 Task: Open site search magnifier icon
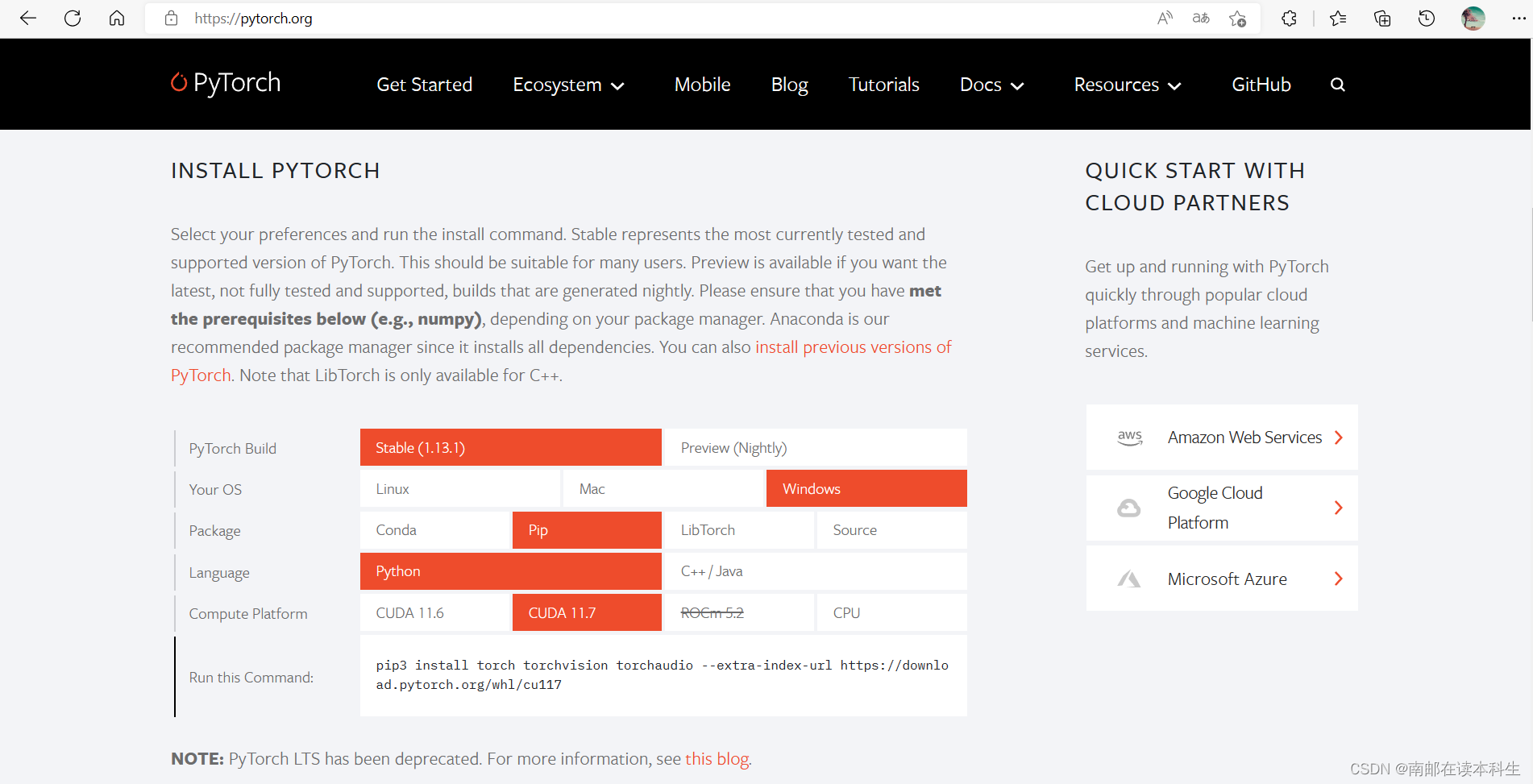click(x=1338, y=85)
